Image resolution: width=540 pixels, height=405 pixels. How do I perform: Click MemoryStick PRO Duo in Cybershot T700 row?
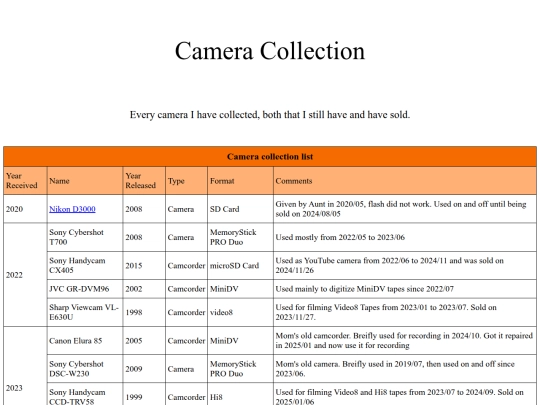240,237
